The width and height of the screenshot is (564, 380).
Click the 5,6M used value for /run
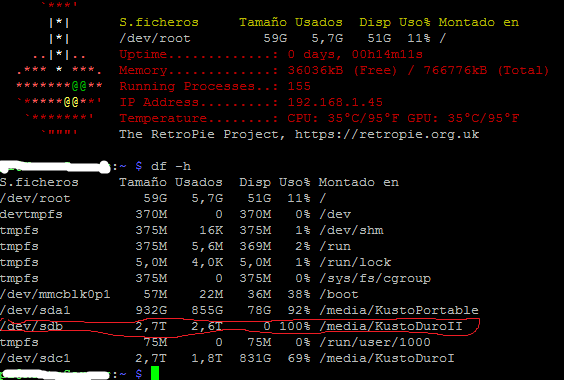click(x=207, y=246)
